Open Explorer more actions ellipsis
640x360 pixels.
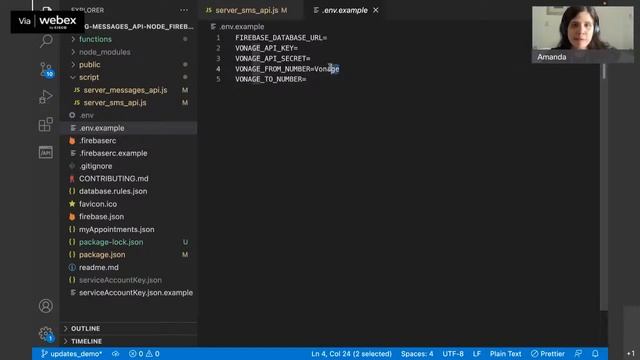coord(184,10)
